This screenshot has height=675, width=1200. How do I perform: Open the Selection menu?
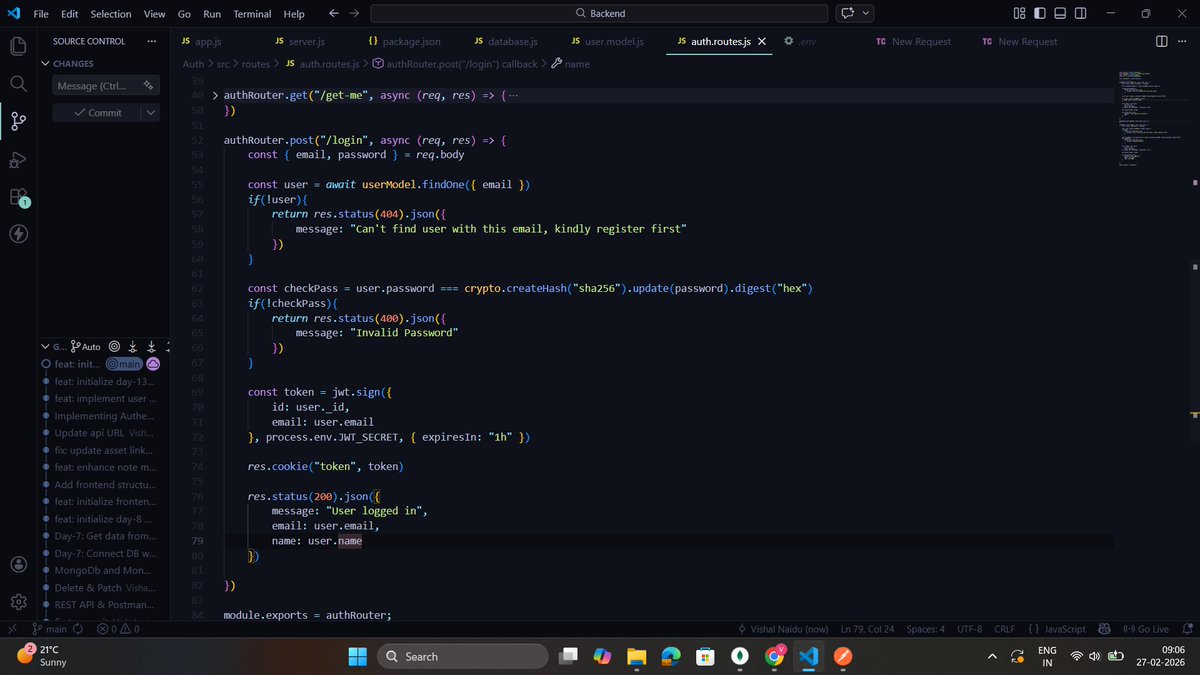pos(110,14)
